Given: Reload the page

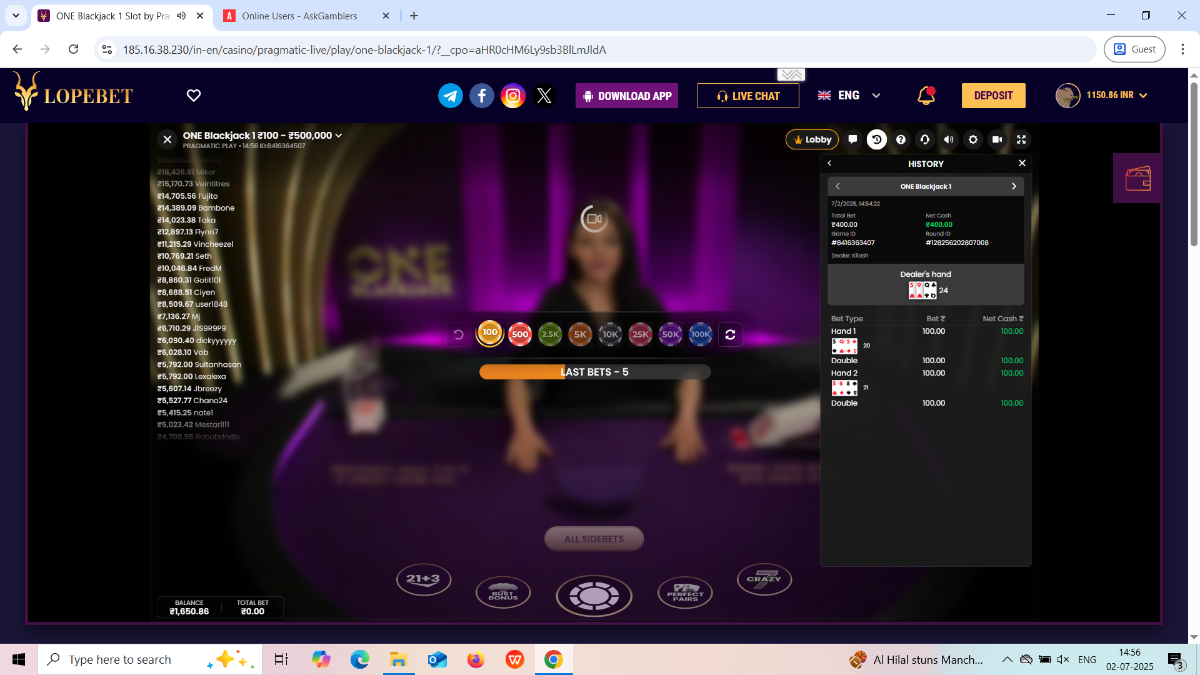Looking at the screenshot, I should click(x=73, y=49).
